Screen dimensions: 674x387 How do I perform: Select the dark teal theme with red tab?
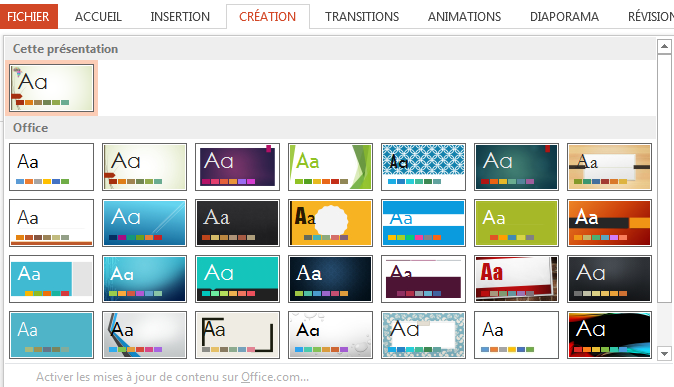point(516,167)
